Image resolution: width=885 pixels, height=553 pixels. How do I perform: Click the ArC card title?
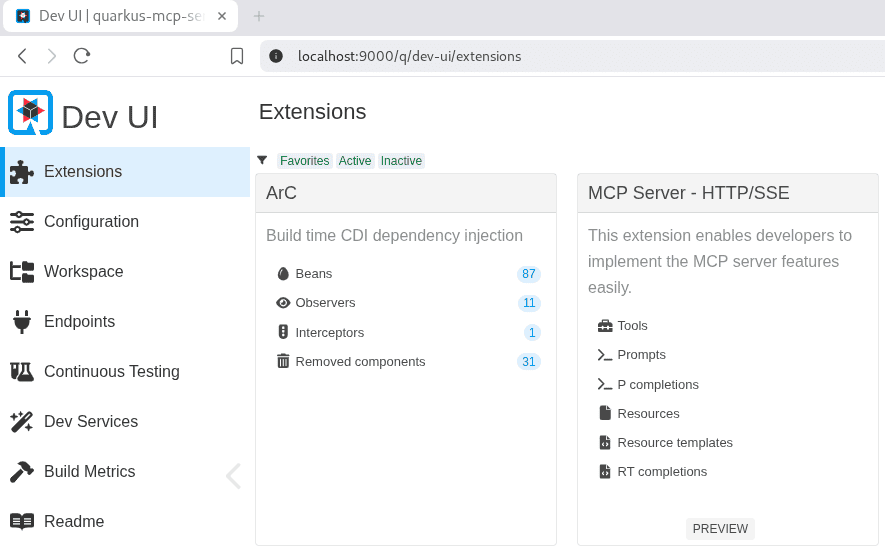click(x=281, y=193)
